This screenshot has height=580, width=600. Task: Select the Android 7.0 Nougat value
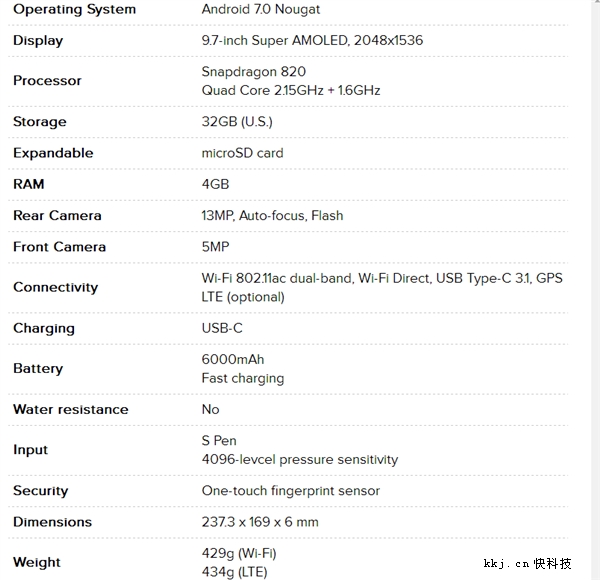pyautogui.click(x=261, y=9)
